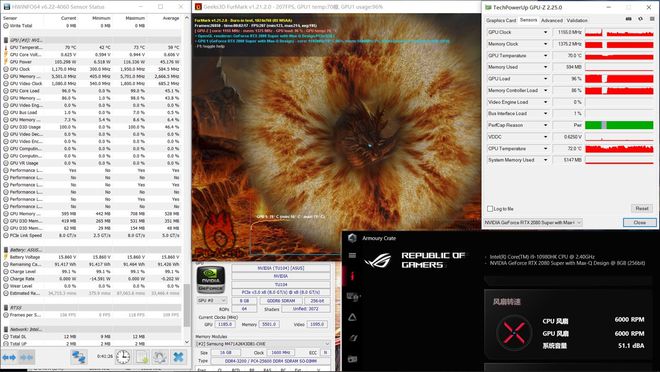660x372 pixels.
Task: Select PCIe Link Speed row in HWiNFO
Action: 92,235
